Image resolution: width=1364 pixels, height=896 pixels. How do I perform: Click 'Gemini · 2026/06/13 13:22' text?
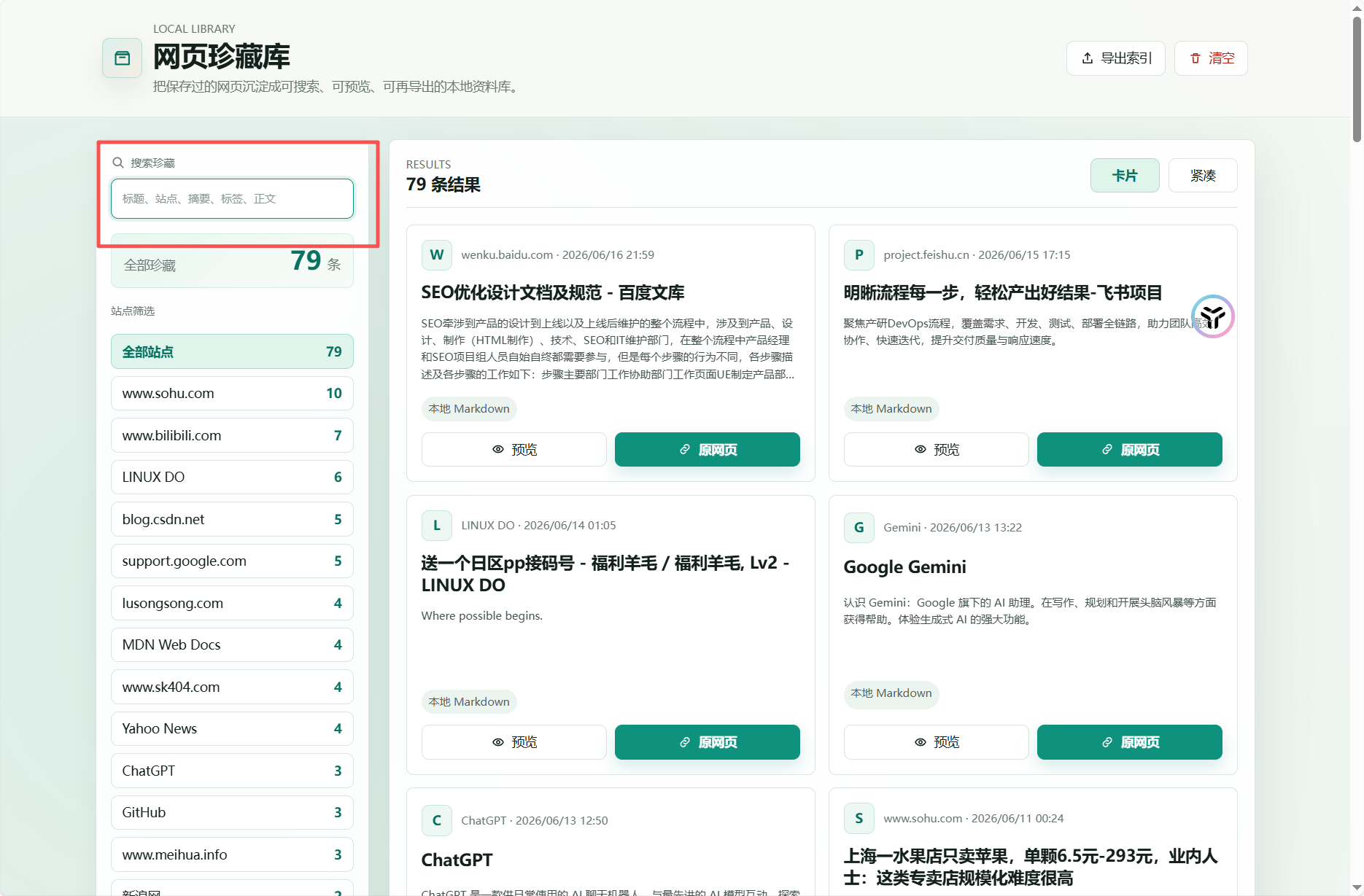tap(953, 528)
